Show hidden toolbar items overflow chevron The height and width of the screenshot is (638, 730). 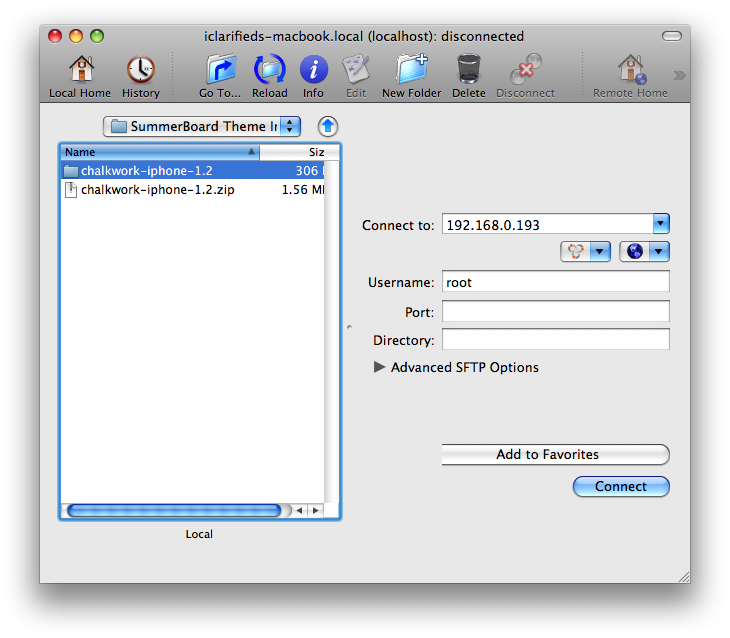coord(679,75)
